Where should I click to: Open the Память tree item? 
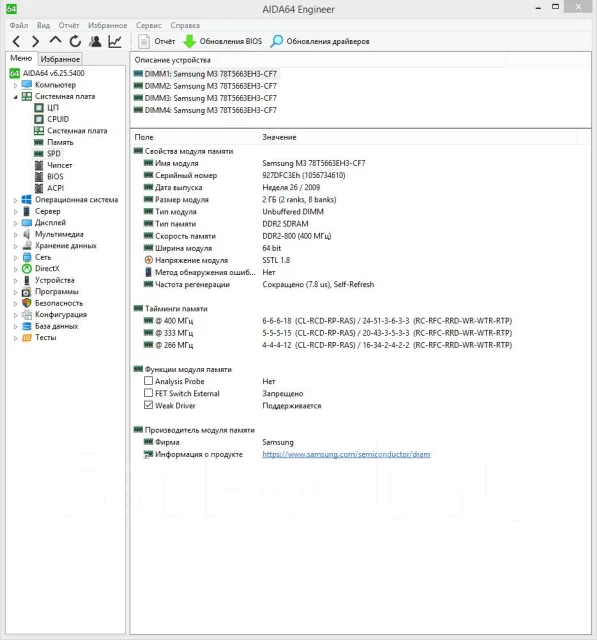point(60,142)
